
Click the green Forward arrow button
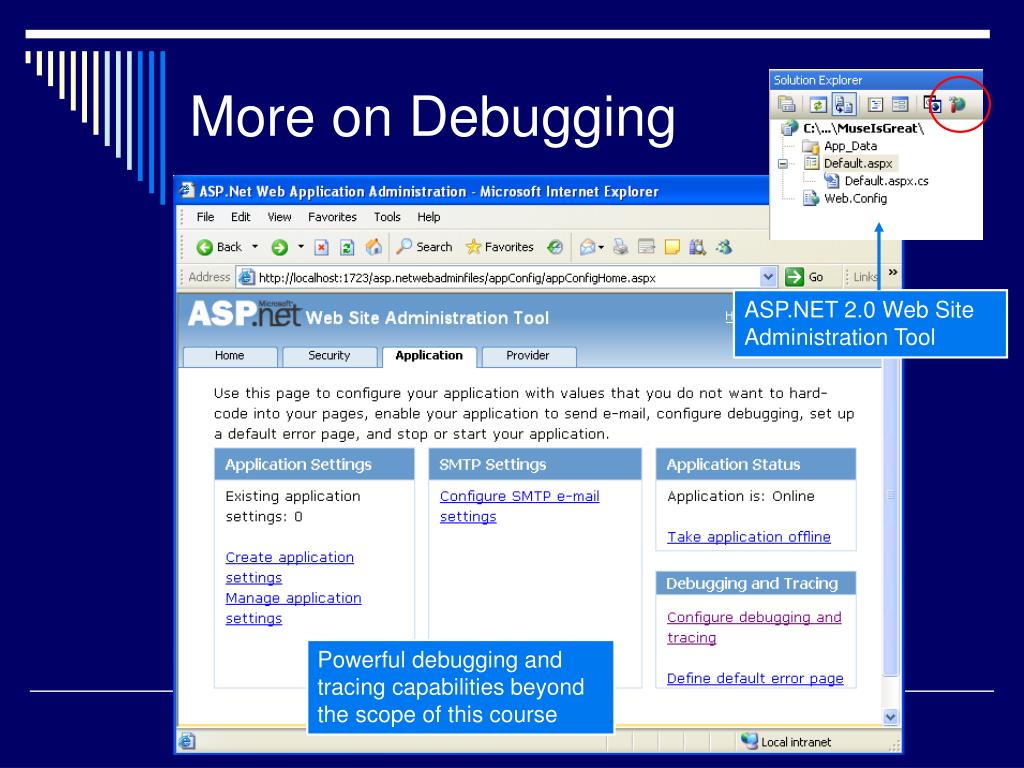280,247
